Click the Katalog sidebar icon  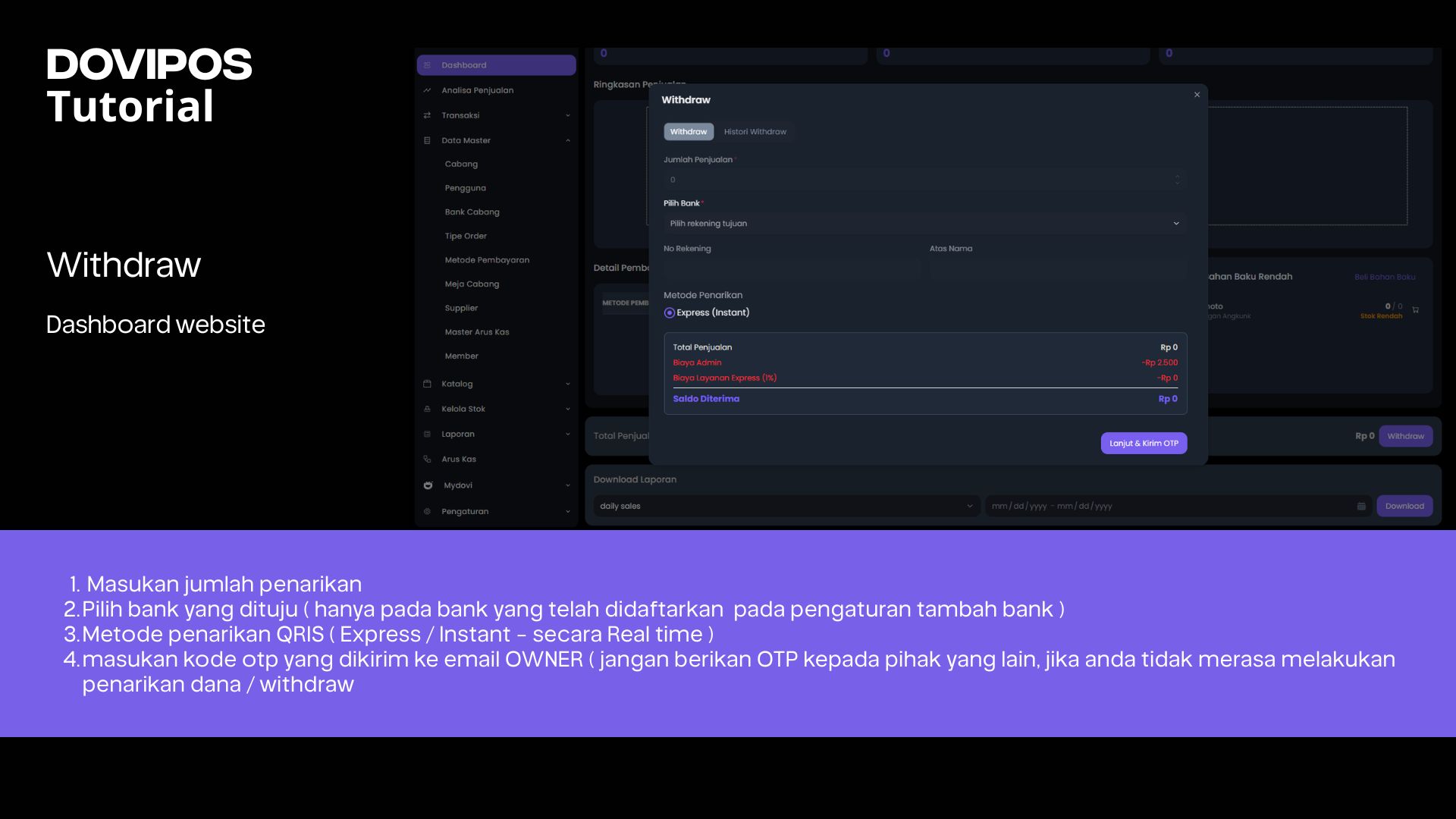coord(427,384)
